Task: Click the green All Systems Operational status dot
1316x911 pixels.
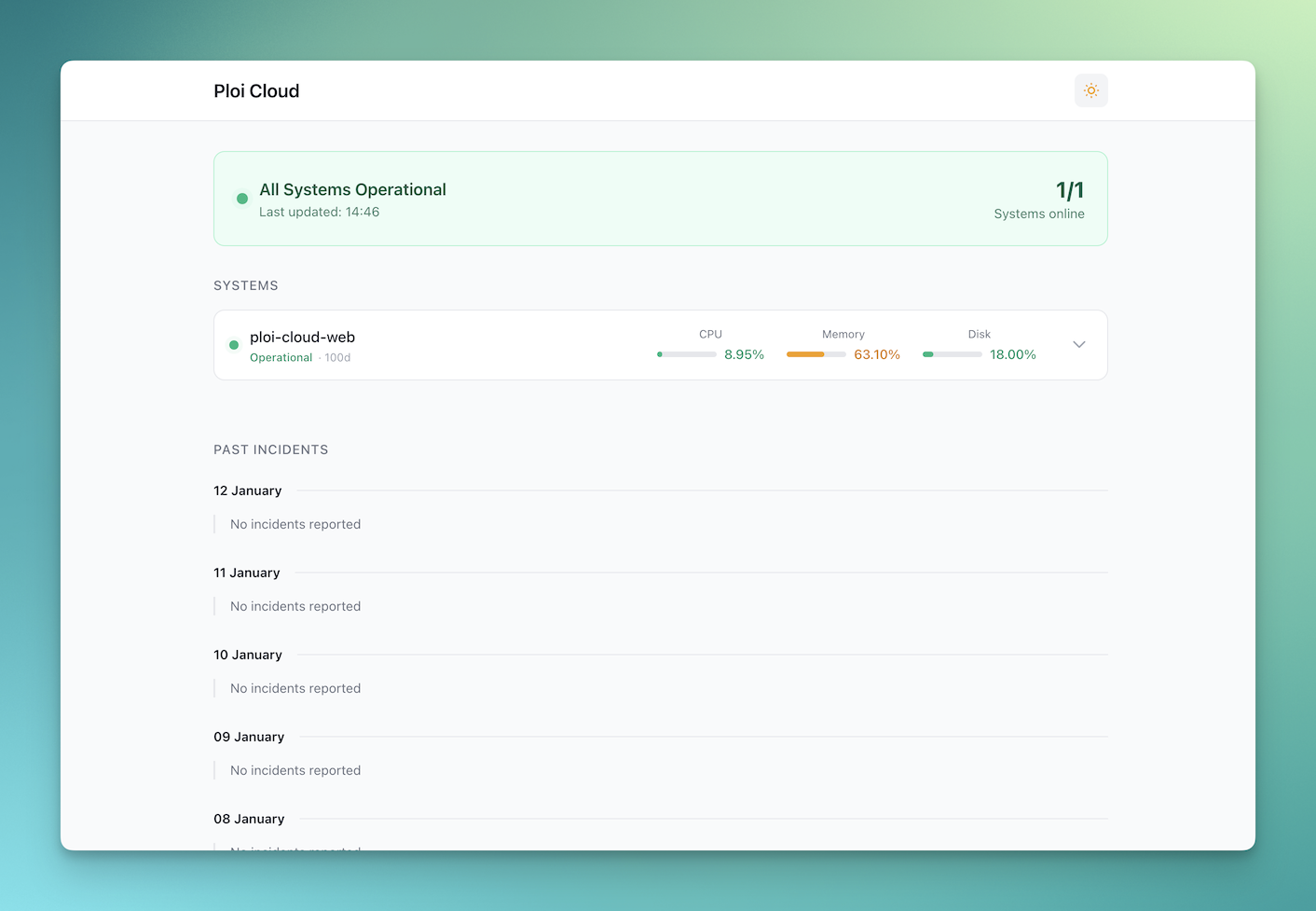Action: (242, 199)
